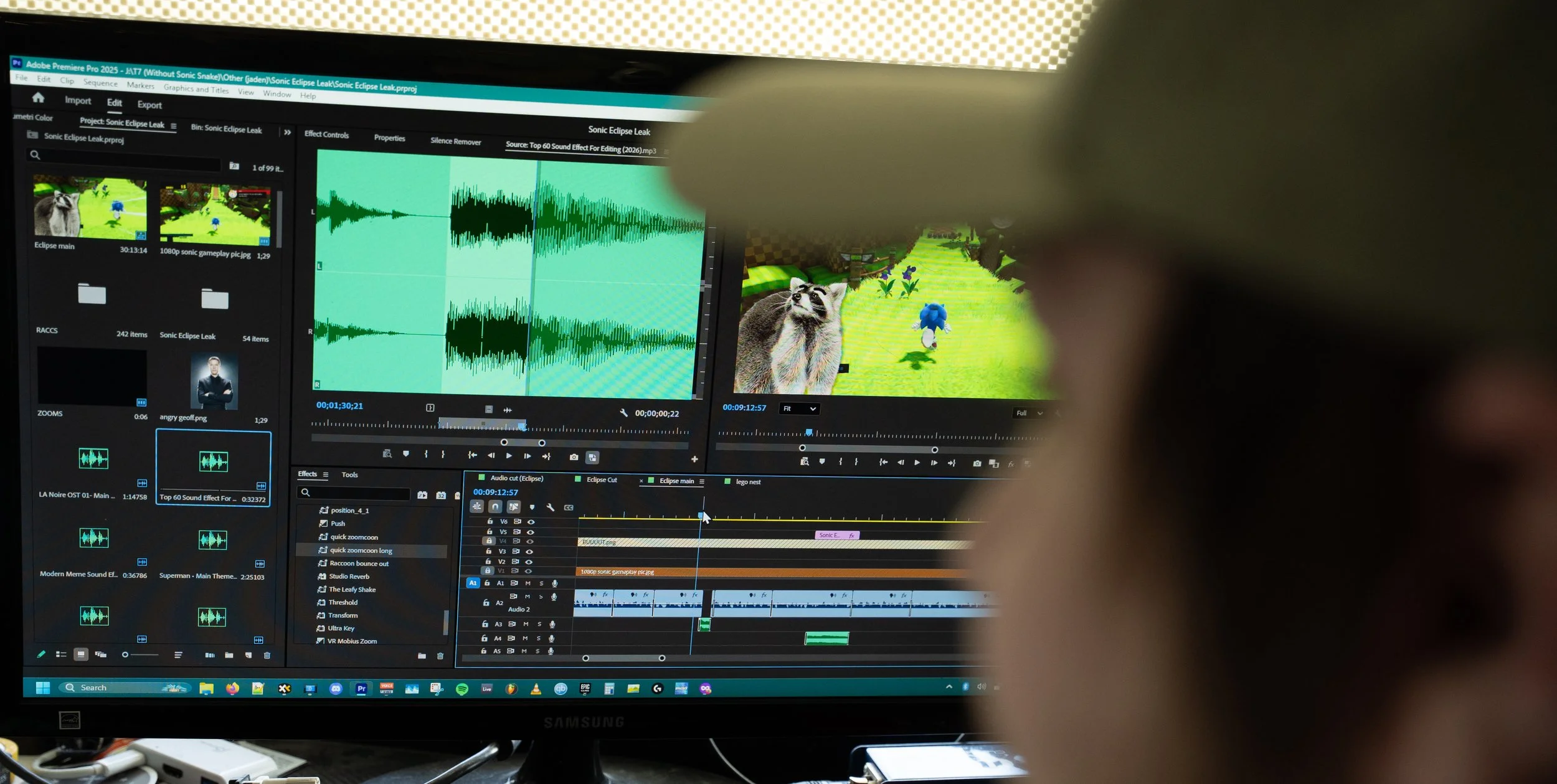Switch to the Export workspace
This screenshot has height=784, width=1557.
[149, 105]
